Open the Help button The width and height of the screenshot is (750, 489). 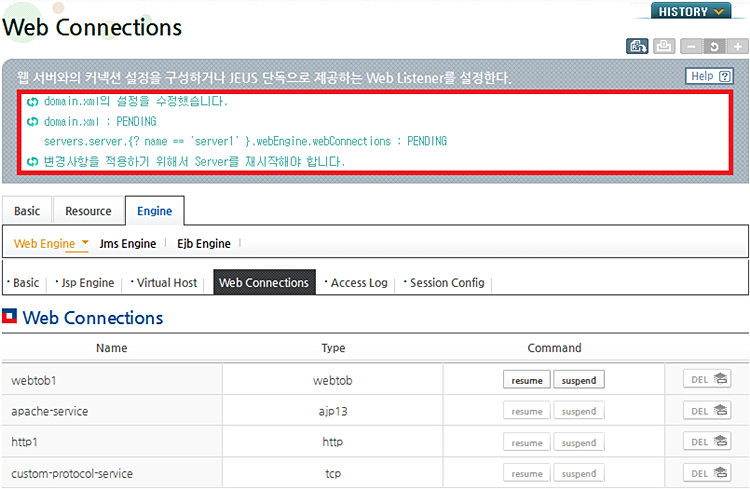(710, 76)
